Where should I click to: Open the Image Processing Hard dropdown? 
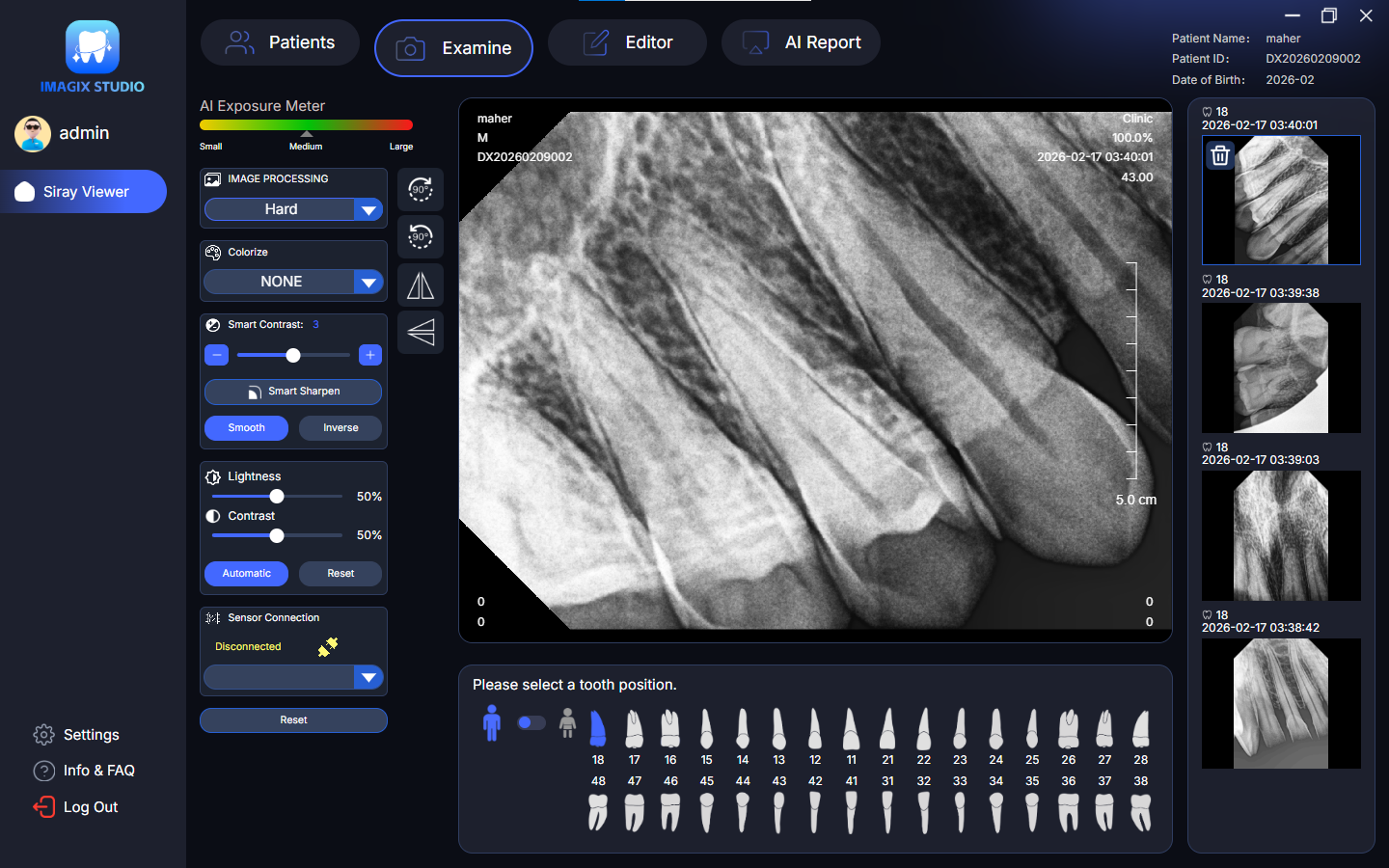point(368,209)
